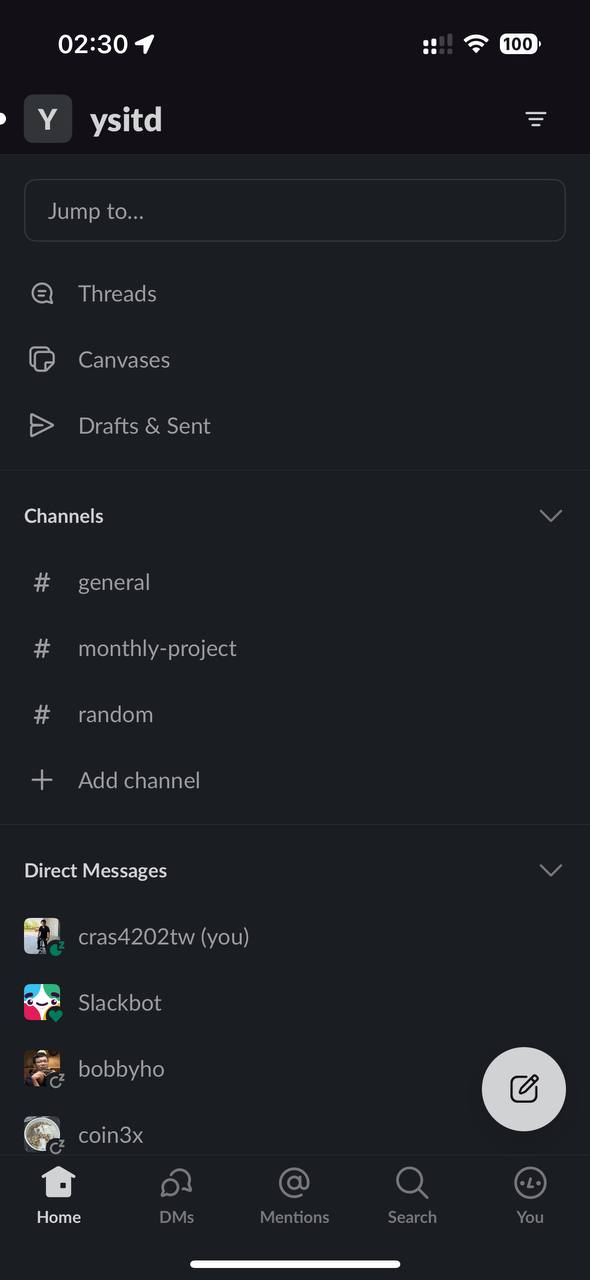Screen dimensions: 590x1280
Task: Open the Slackbot avatar conversation
Action: click(43, 1002)
